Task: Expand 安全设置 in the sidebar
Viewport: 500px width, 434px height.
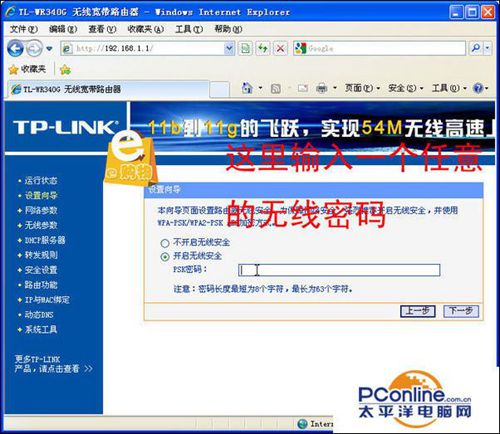Action: tap(41, 270)
